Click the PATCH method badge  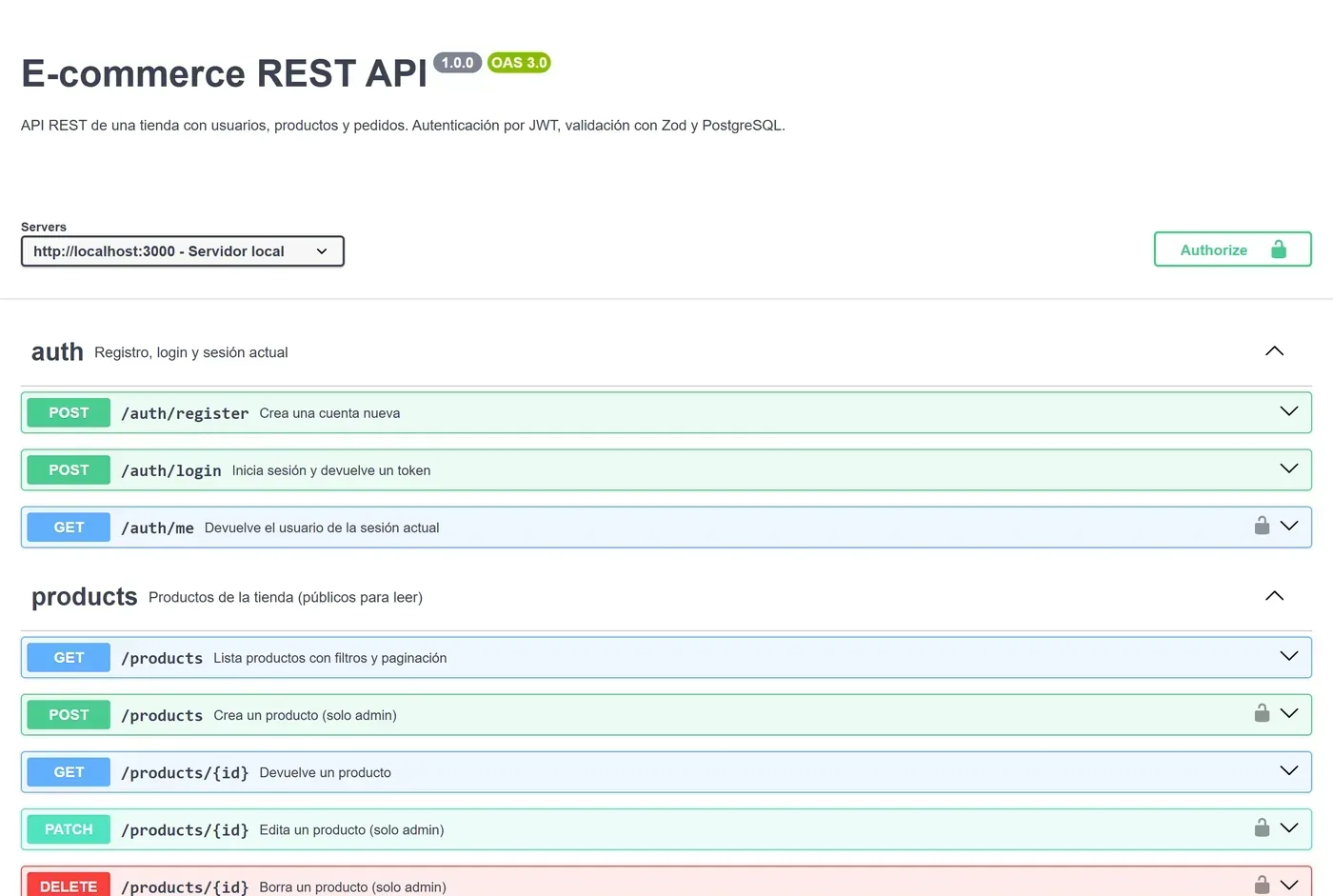pos(69,828)
